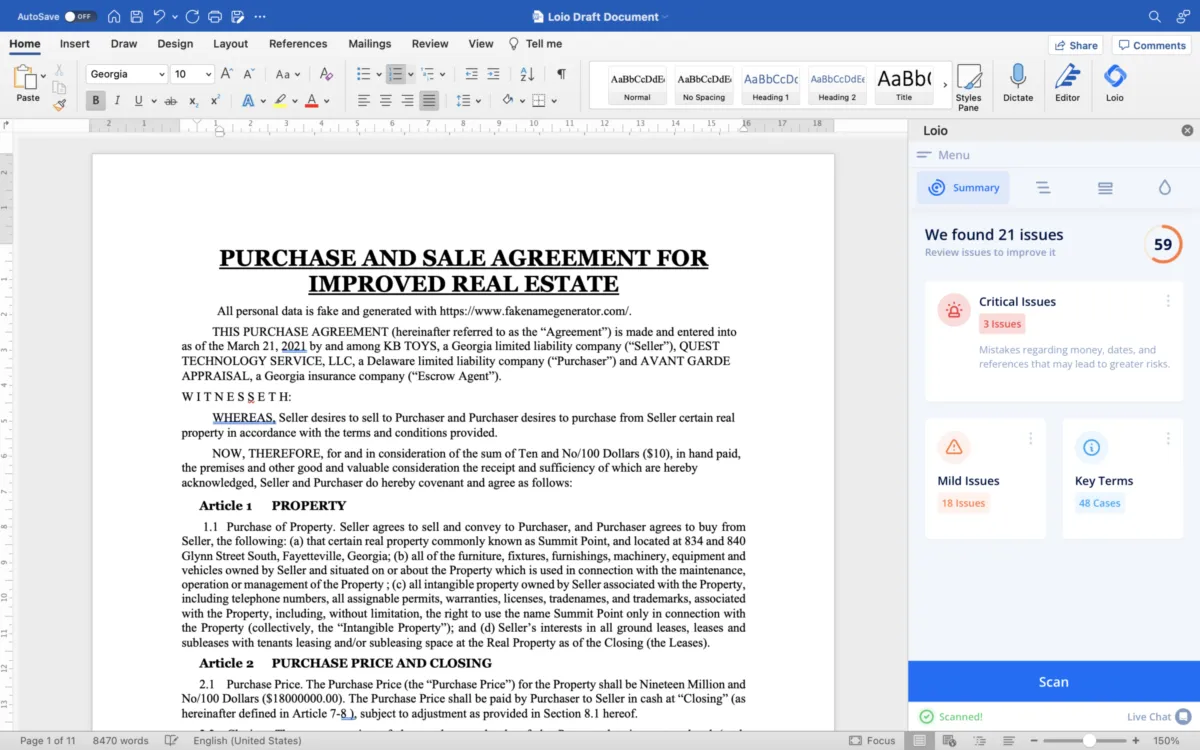Viewport: 1200px width, 750px height.
Task: Toggle Italic formatting
Action: (117, 100)
